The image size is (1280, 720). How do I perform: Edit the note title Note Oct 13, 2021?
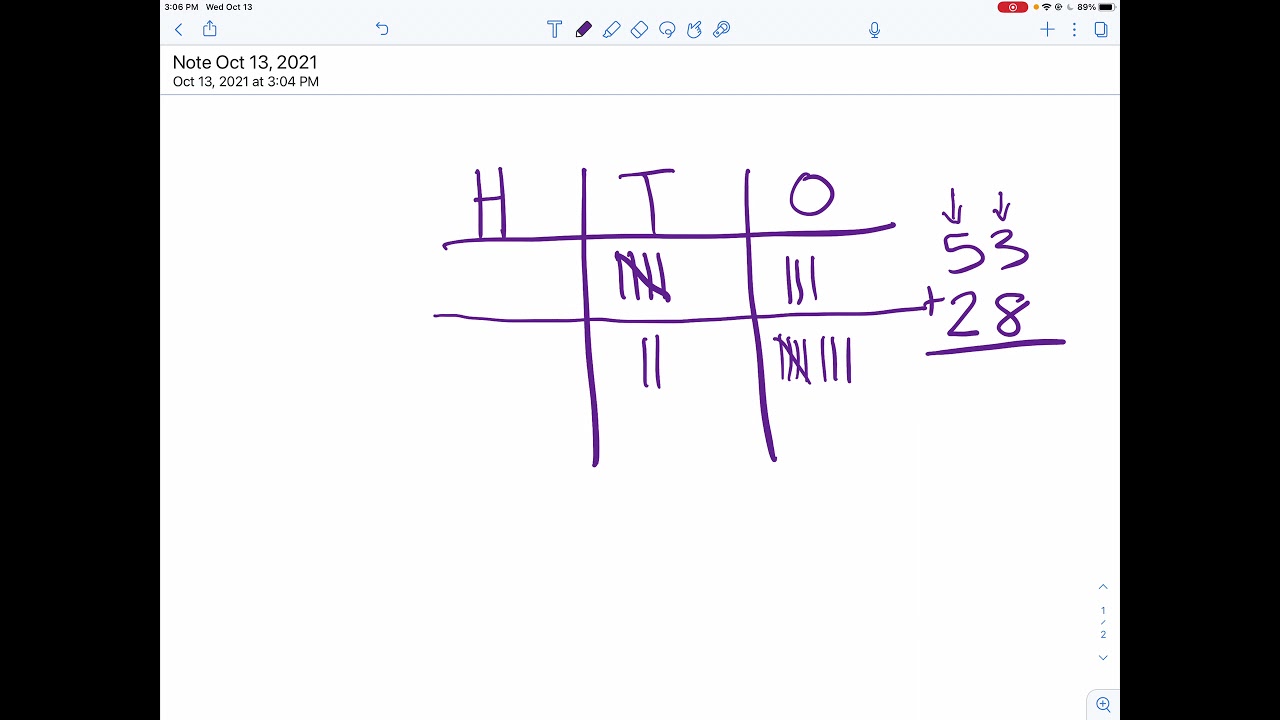point(245,62)
